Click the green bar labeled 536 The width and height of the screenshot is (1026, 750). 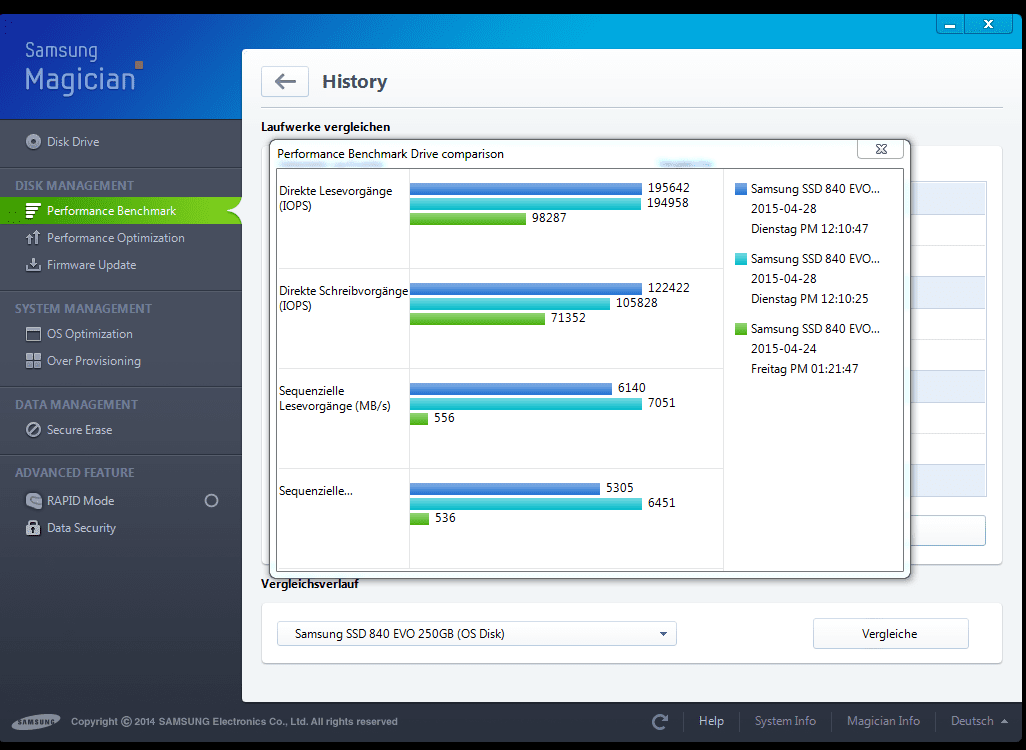pos(419,519)
